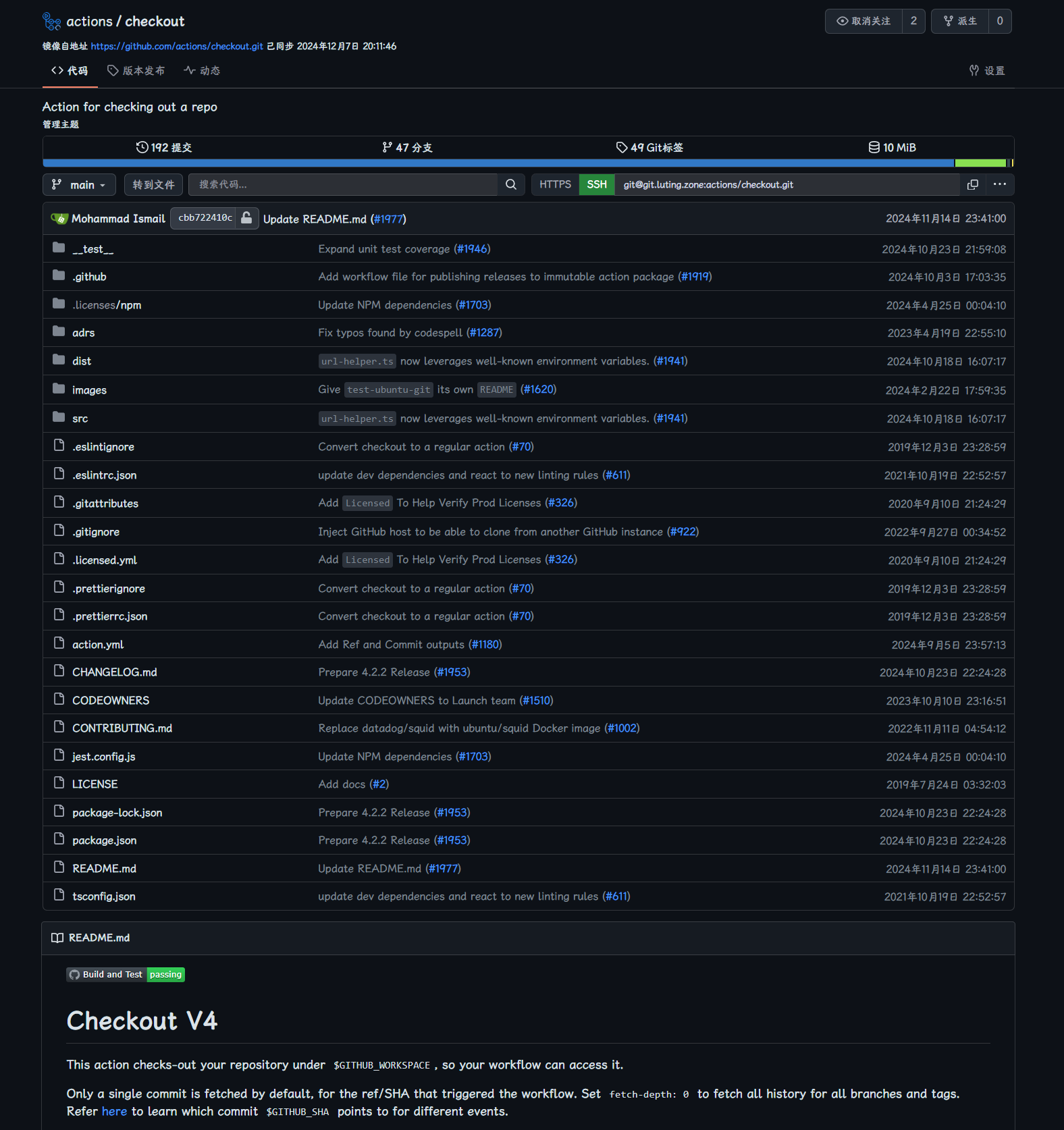Image resolution: width=1064 pixels, height=1130 pixels.
Task: Open the 49 Git tags list
Action: pyautogui.click(x=649, y=148)
